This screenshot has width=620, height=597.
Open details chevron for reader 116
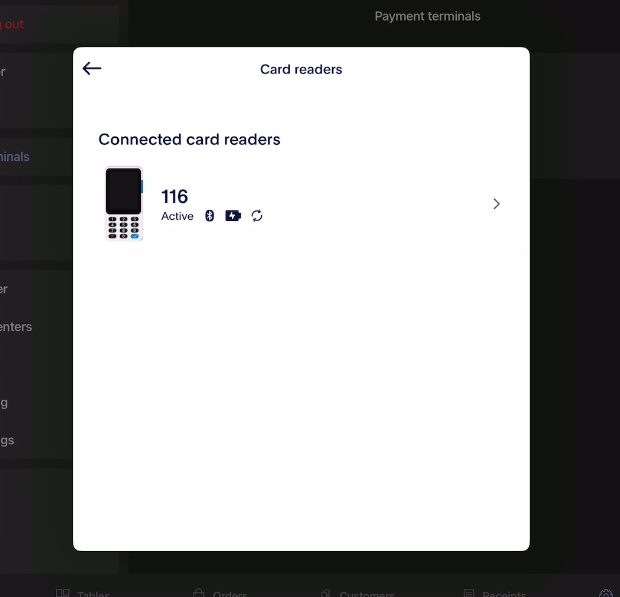coord(496,204)
